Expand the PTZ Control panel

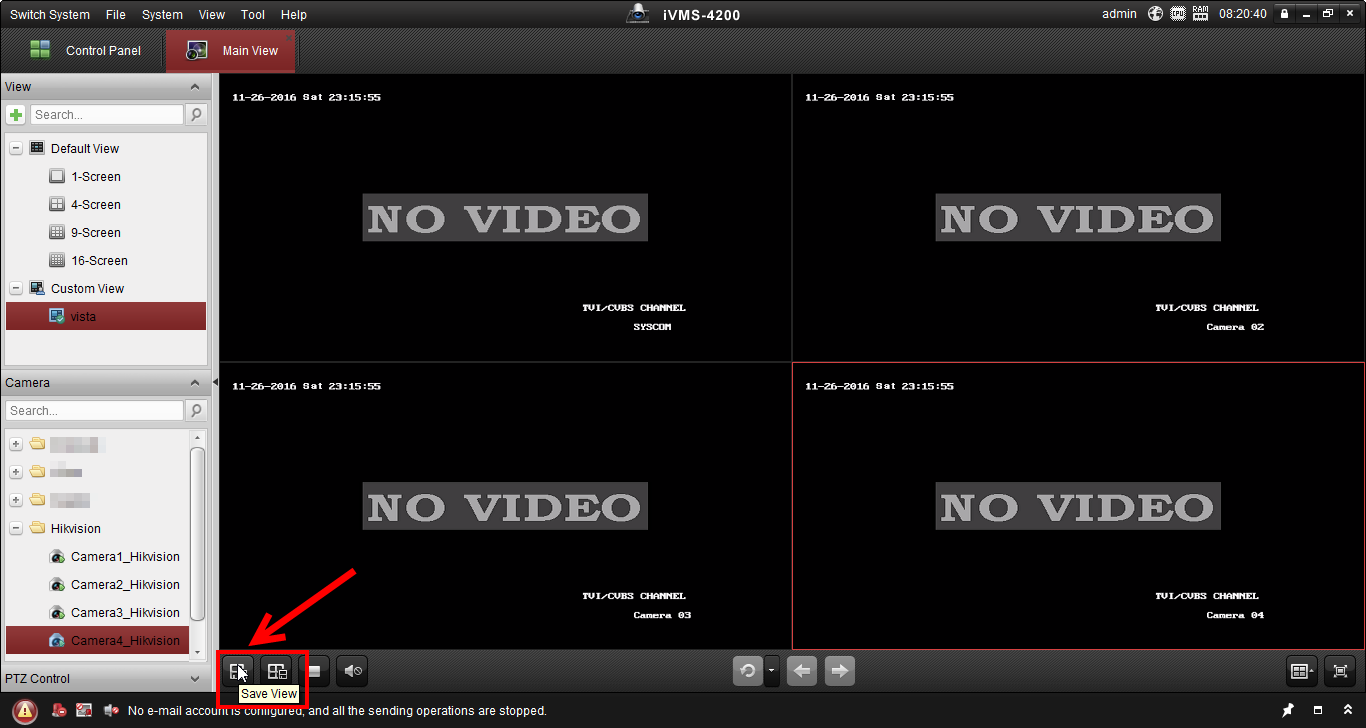point(104,678)
